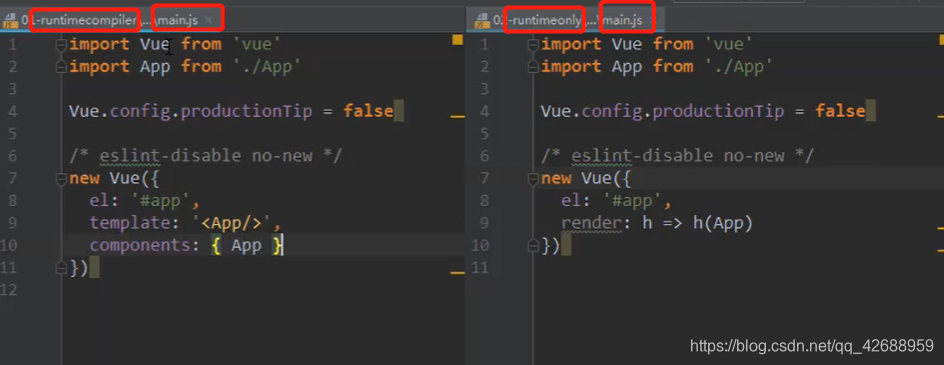The image size is (944, 365).
Task: Click the JS file icon on runtimeonly tab
Action: 481,21
